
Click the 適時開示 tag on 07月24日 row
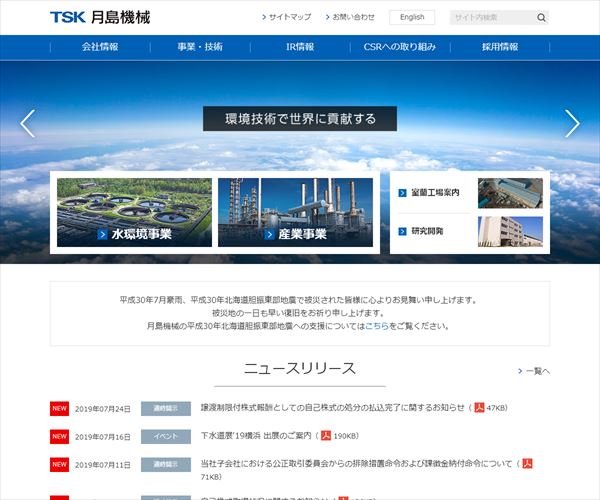click(x=166, y=409)
